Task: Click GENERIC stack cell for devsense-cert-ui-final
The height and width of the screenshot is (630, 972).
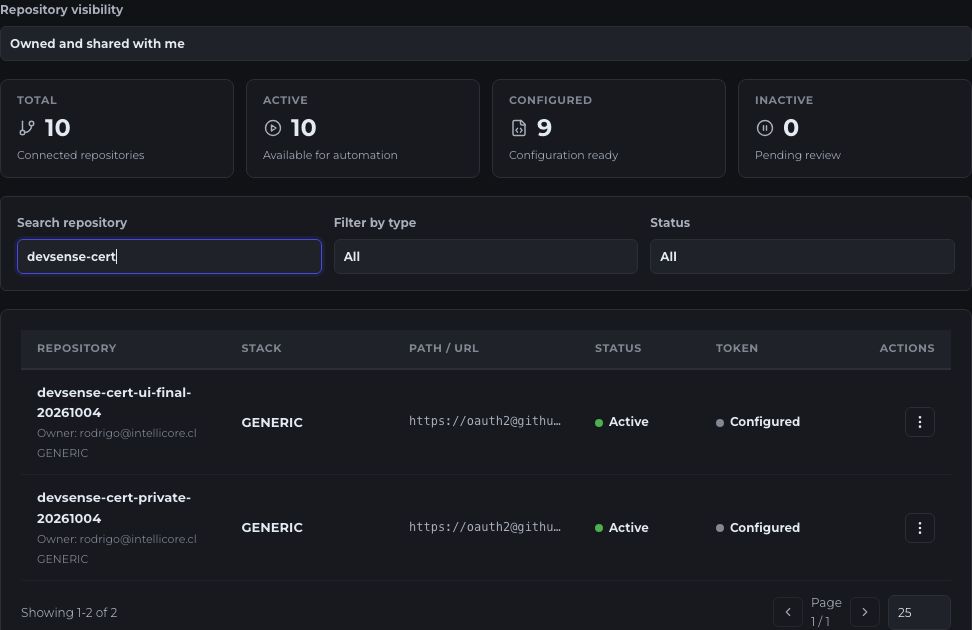Action: 272,422
